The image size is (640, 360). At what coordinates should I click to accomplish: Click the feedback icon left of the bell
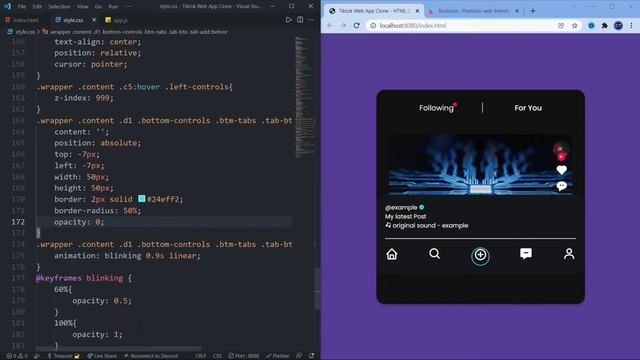(299, 356)
